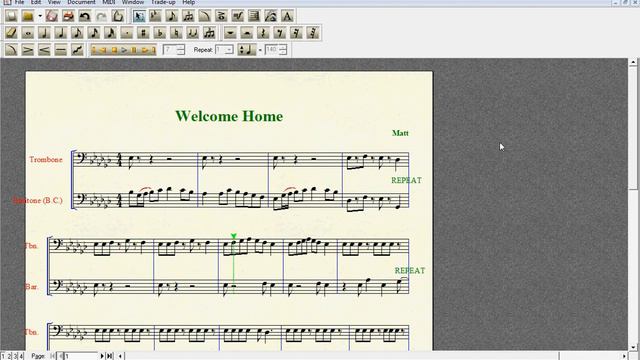Toggle the augmentation dot button
This screenshot has height=360, width=640.
(127, 33)
